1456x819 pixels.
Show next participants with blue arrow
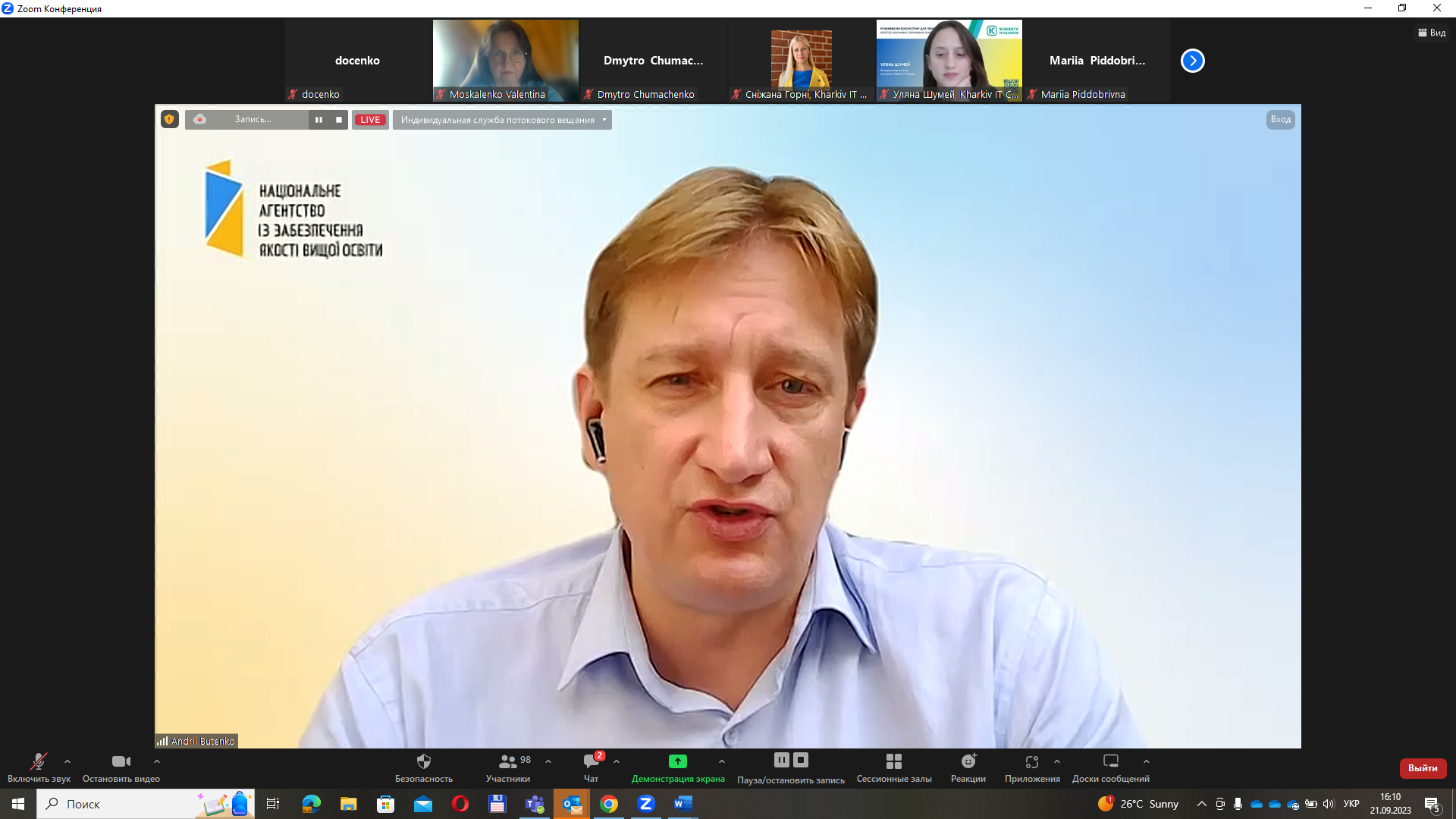[x=1192, y=61]
